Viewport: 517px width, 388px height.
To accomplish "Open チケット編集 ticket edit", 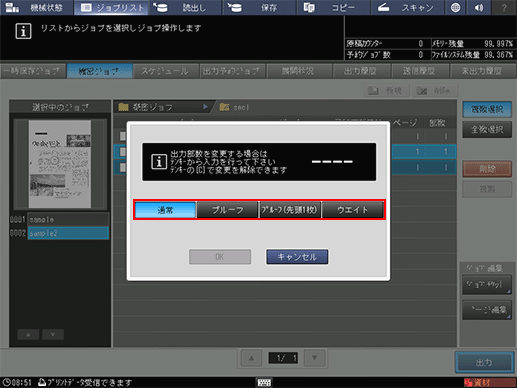I will [487, 285].
